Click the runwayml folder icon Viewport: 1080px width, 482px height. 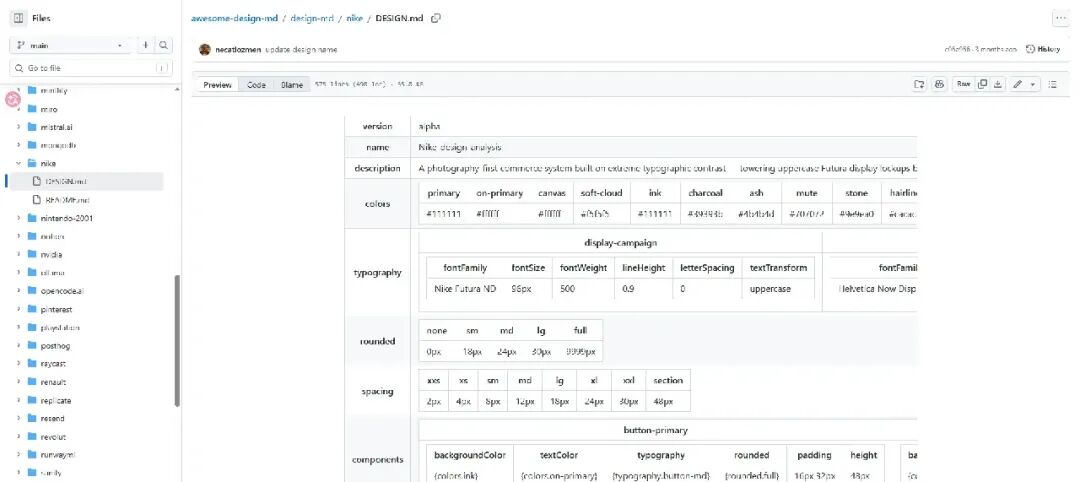(32, 455)
